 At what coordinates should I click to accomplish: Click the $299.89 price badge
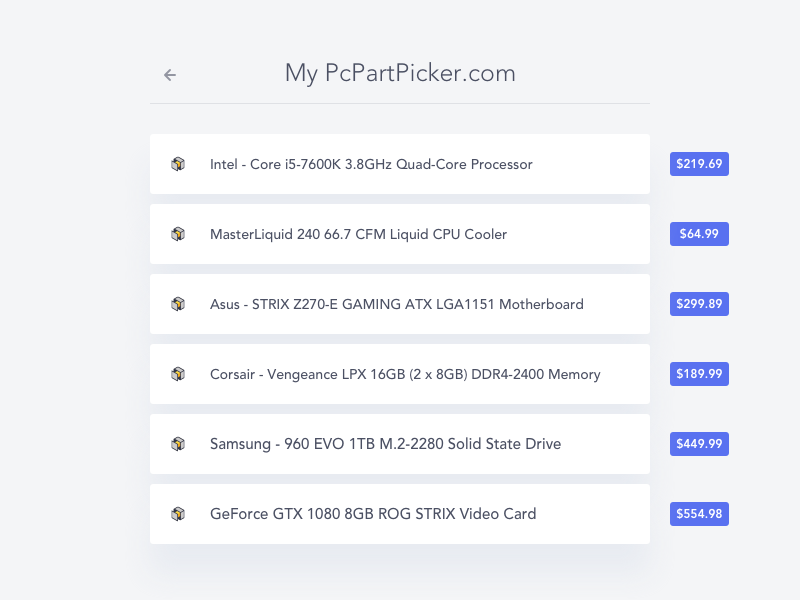[699, 304]
